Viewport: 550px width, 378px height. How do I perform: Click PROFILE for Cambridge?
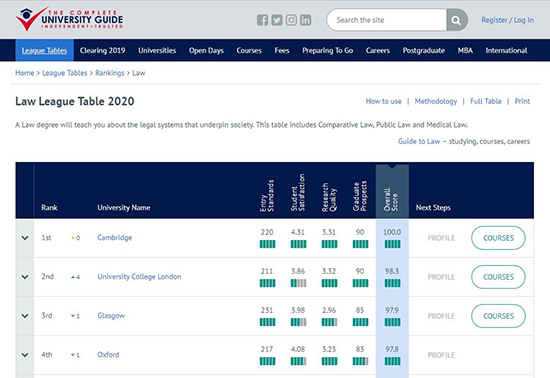[x=441, y=238]
